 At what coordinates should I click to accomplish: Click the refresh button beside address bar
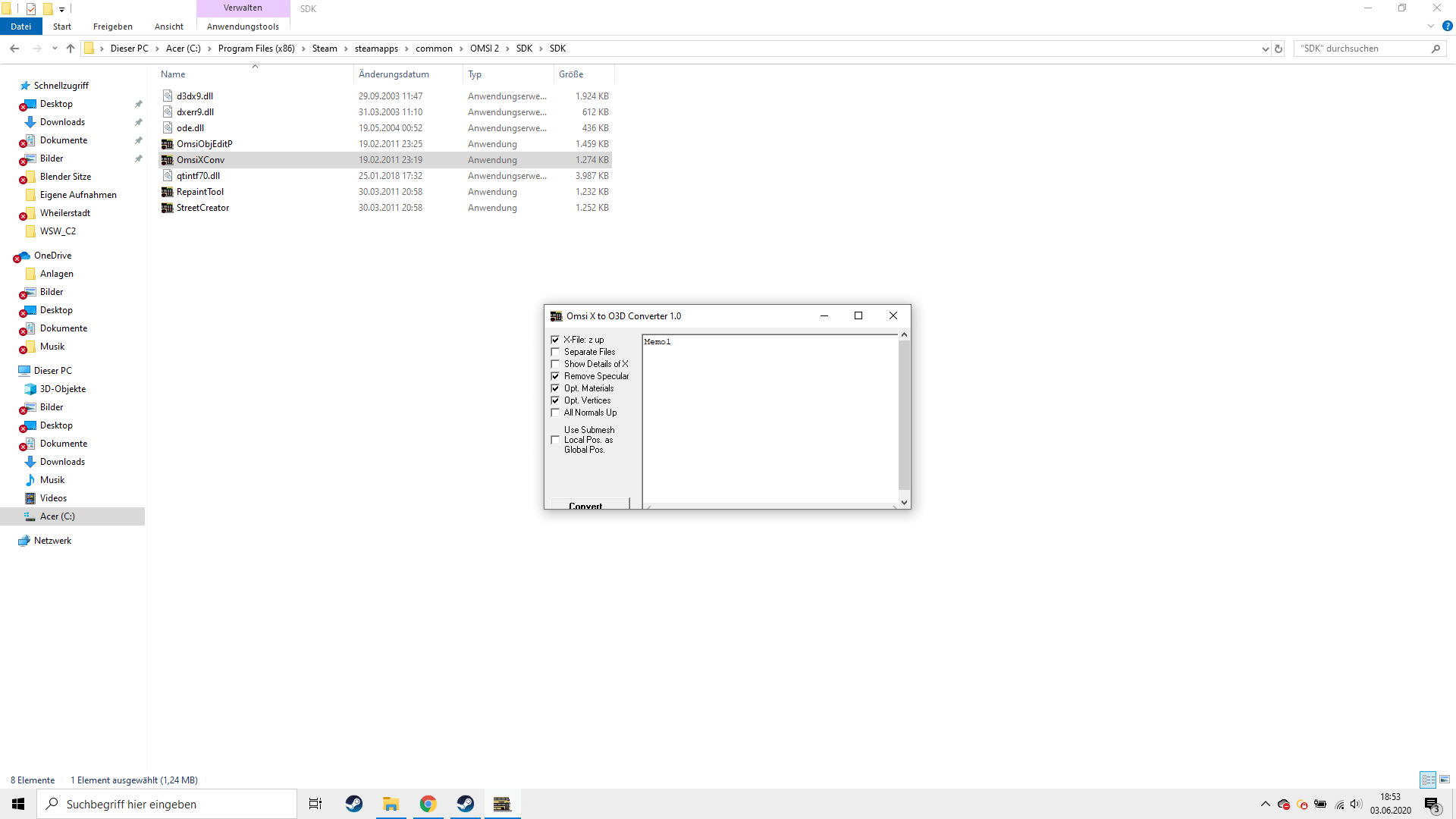point(1279,49)
